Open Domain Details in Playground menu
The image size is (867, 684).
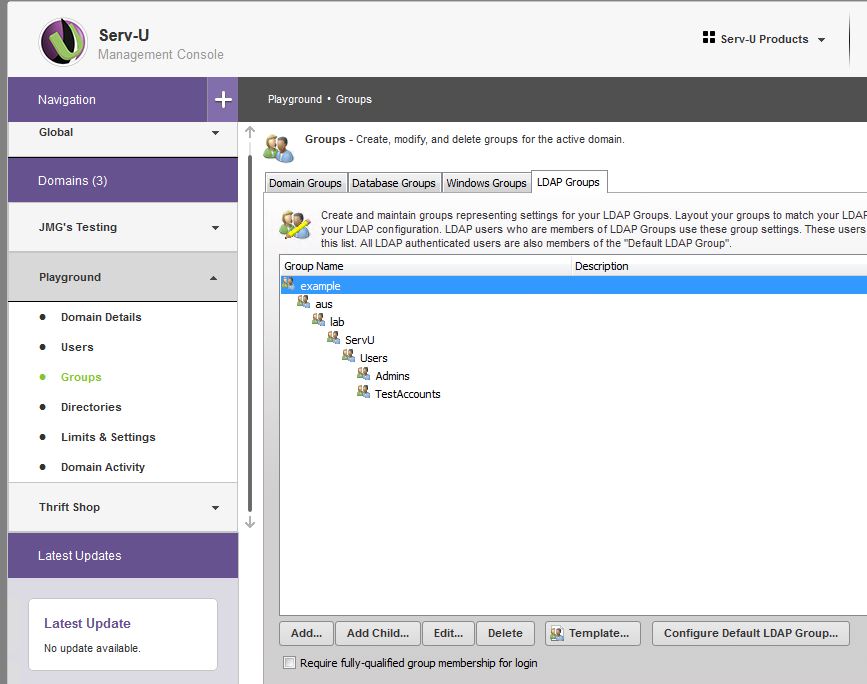[x=101, y=317]
